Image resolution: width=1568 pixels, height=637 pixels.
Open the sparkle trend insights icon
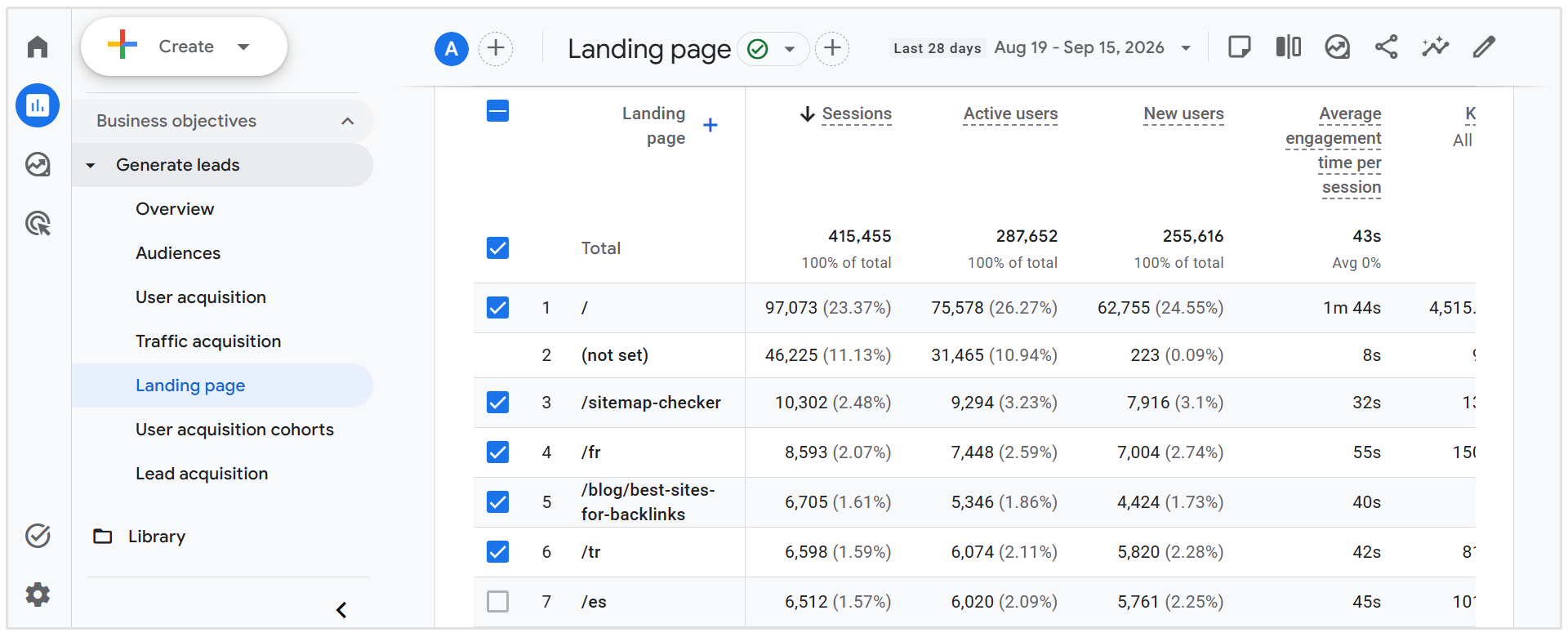tap(1435, 47)
